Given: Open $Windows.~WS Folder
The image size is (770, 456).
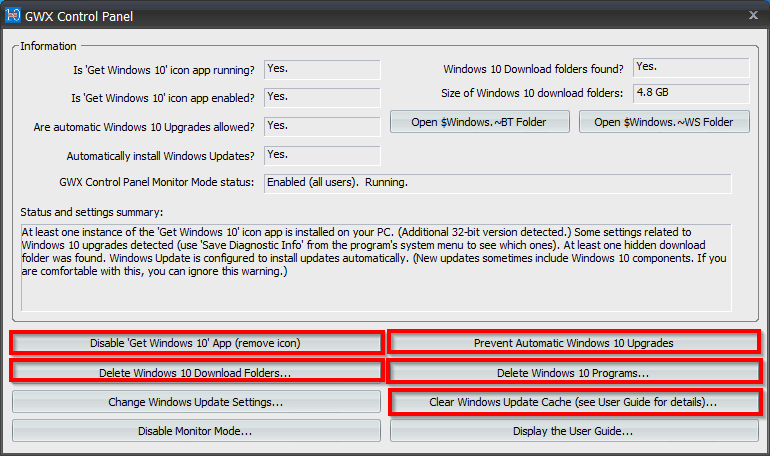Looking at the screenshot, I should pyautogui.click(x=664, y=122).
